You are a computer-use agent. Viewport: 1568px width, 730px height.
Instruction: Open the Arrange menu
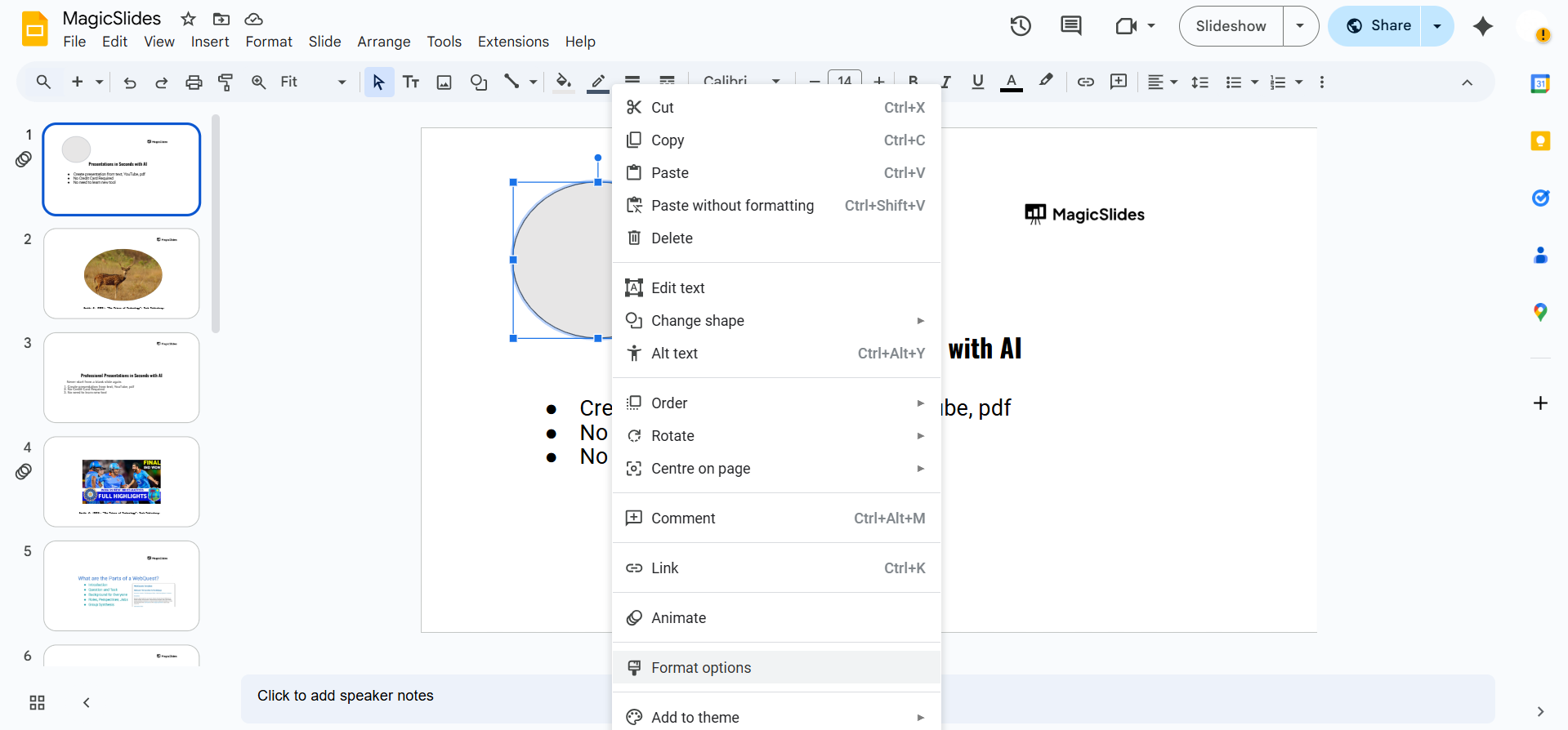click(384, 42)
